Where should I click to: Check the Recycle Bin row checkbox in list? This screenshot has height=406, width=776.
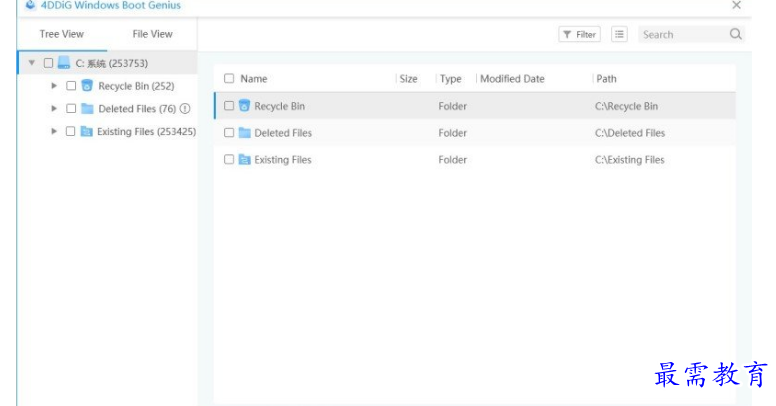click(x=229, y=105)
